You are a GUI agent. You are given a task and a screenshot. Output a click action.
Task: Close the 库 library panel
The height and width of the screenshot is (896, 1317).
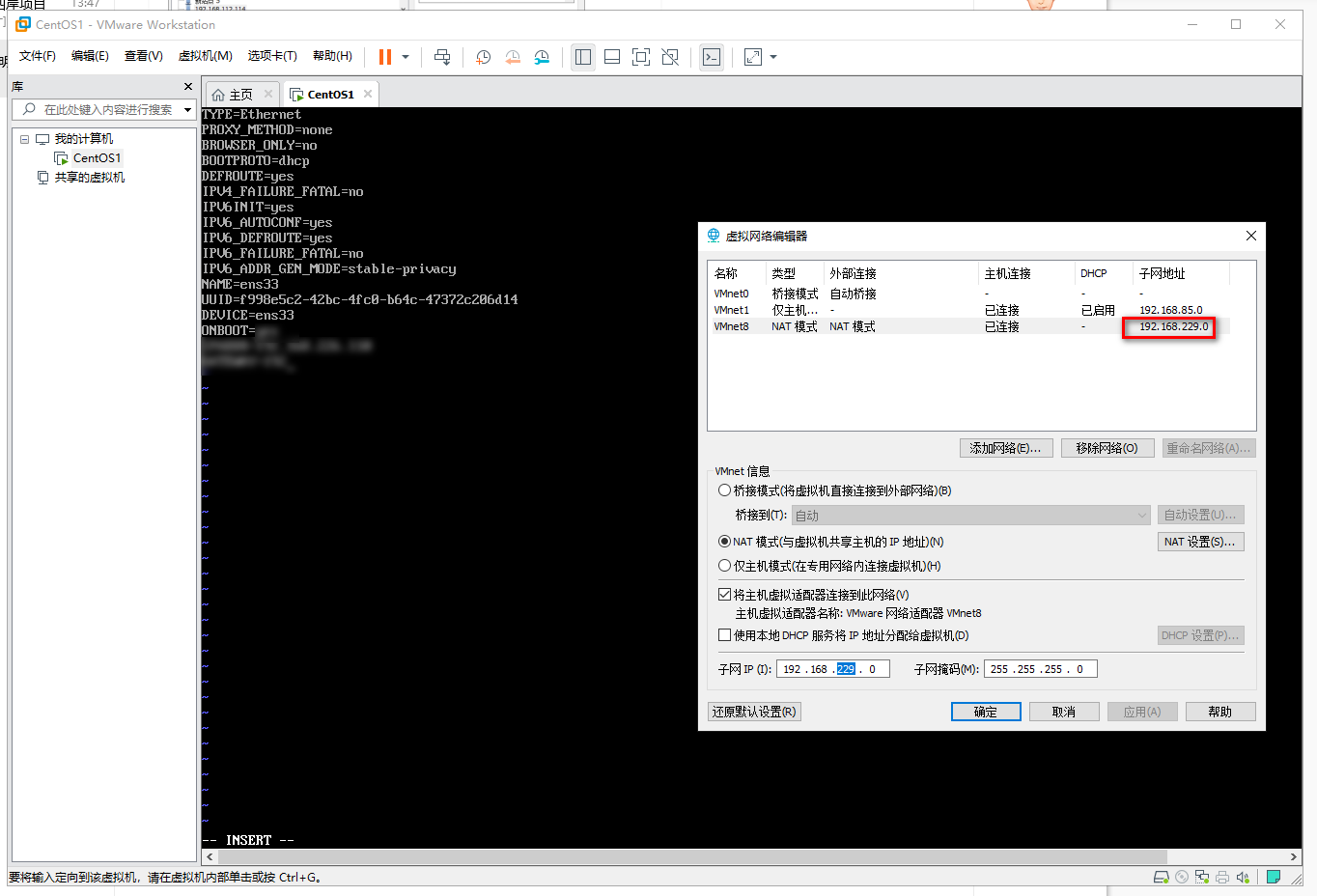188,87
